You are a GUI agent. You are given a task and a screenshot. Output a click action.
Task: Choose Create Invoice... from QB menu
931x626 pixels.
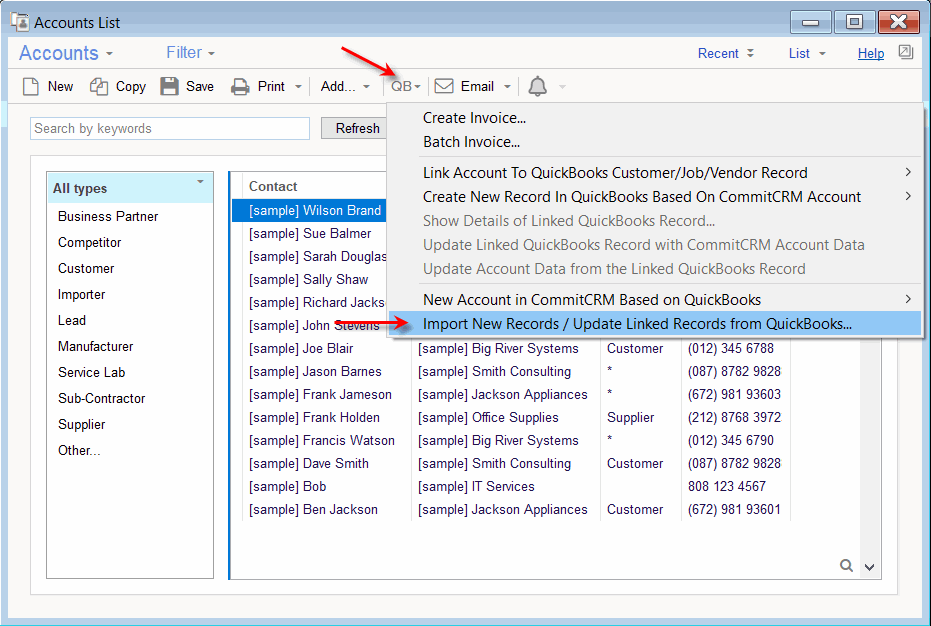(474, 118)
